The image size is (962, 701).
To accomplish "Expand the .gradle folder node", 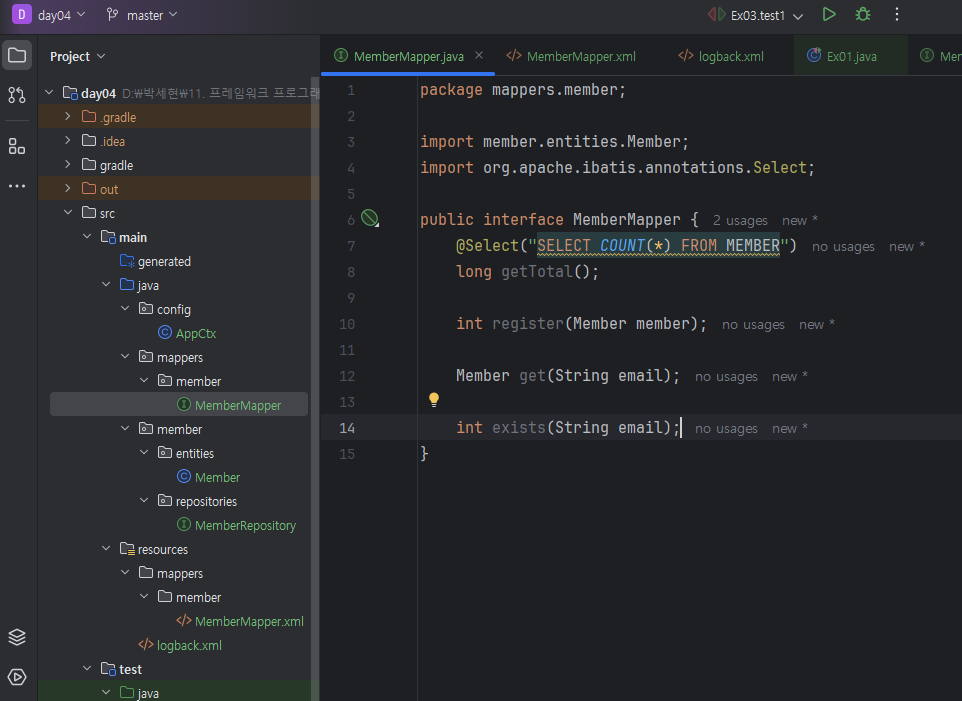I will (x=68, y=117).
